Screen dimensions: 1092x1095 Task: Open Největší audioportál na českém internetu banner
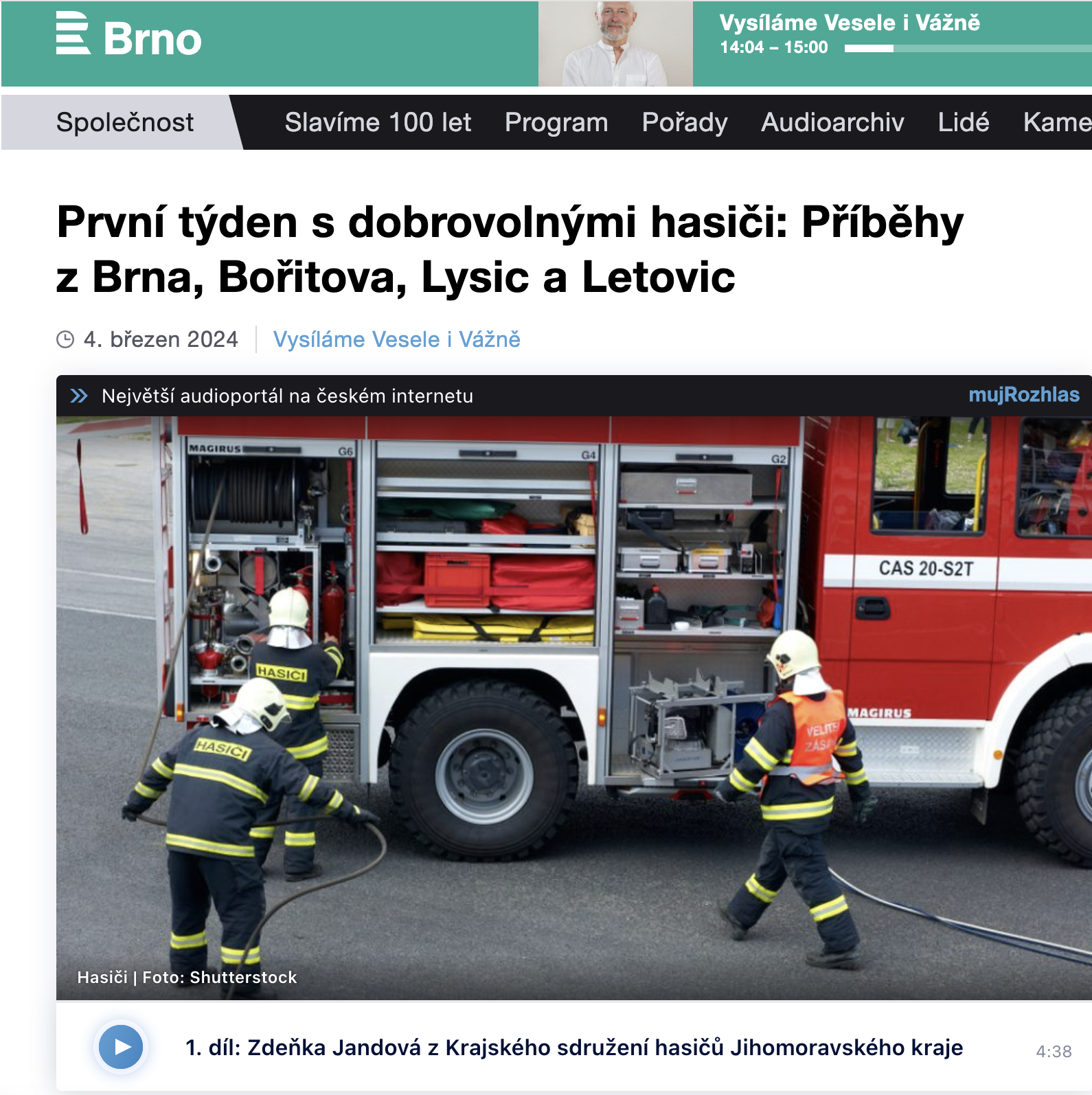pyautogui.click(x=287, y=396)
